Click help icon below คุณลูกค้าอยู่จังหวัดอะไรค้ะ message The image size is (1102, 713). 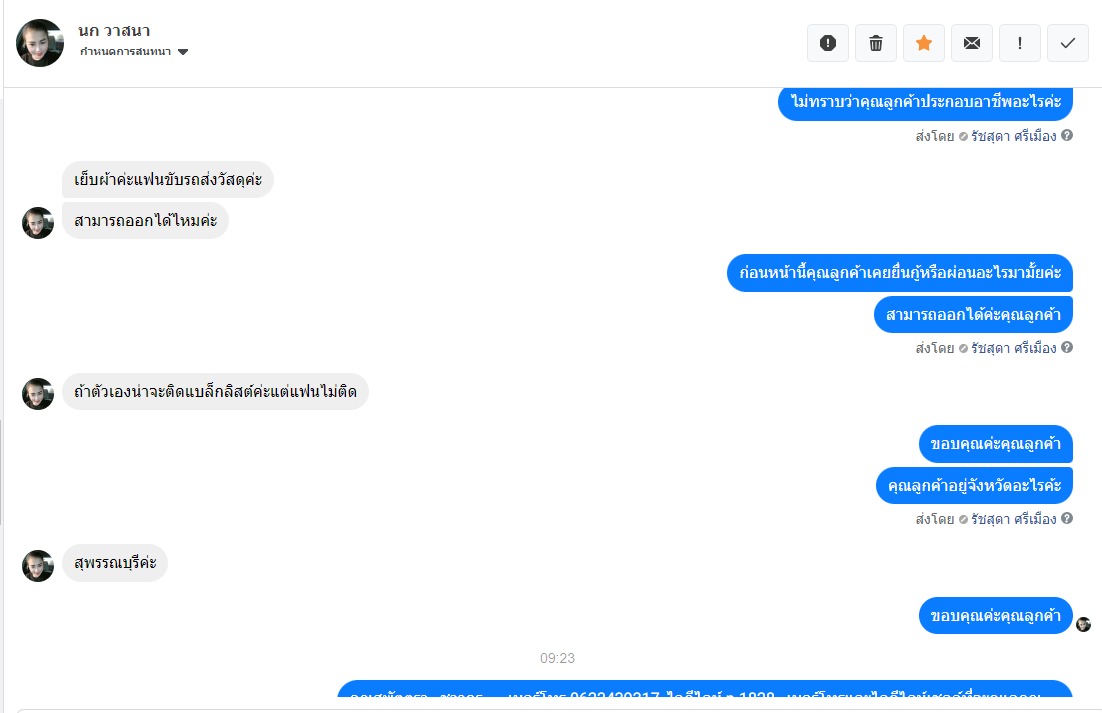click(x=1067, y=518)
